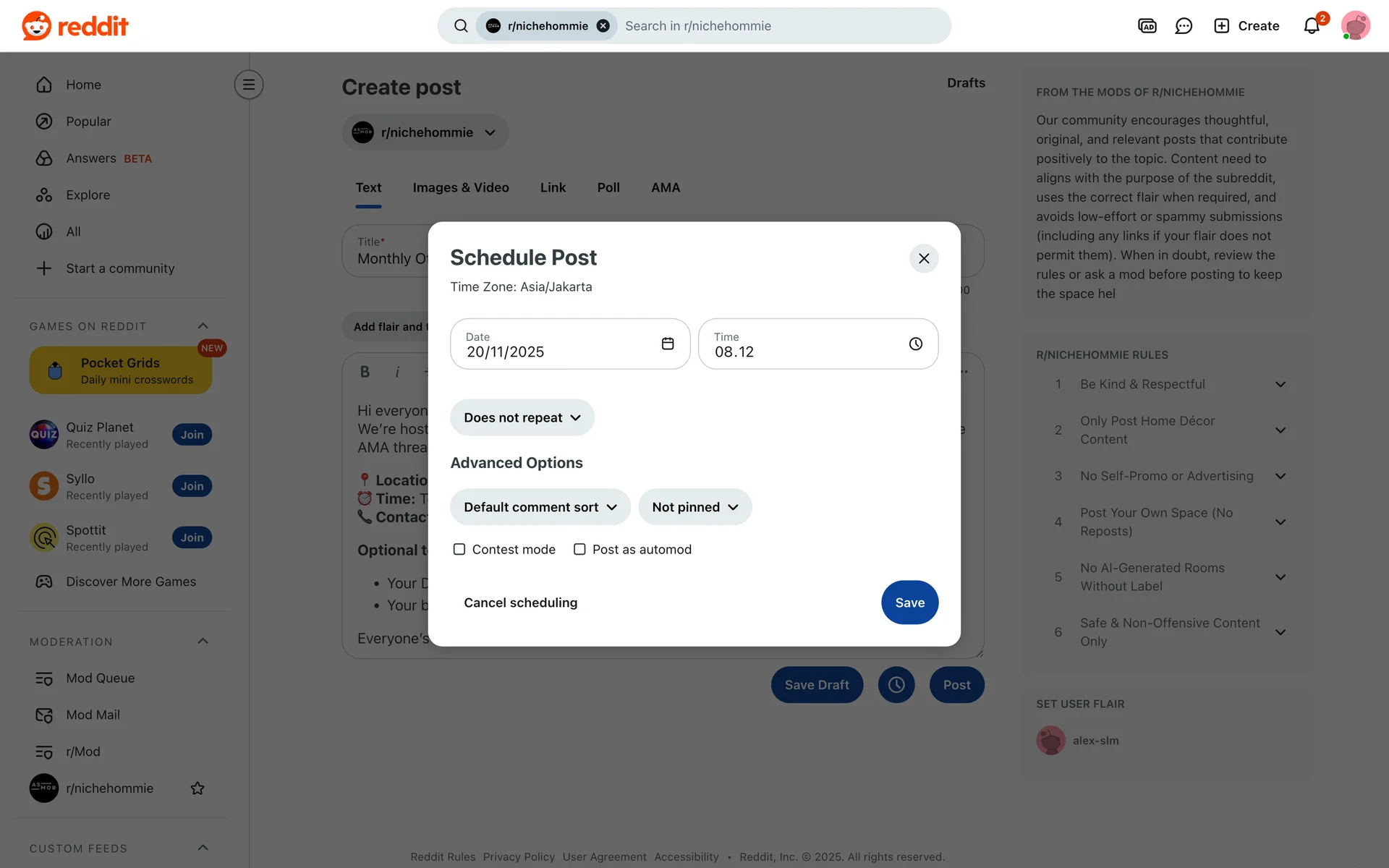1389x868 pixels.
Task: Enable the Contest mode checkbox
Action: [x=459, y=550]
